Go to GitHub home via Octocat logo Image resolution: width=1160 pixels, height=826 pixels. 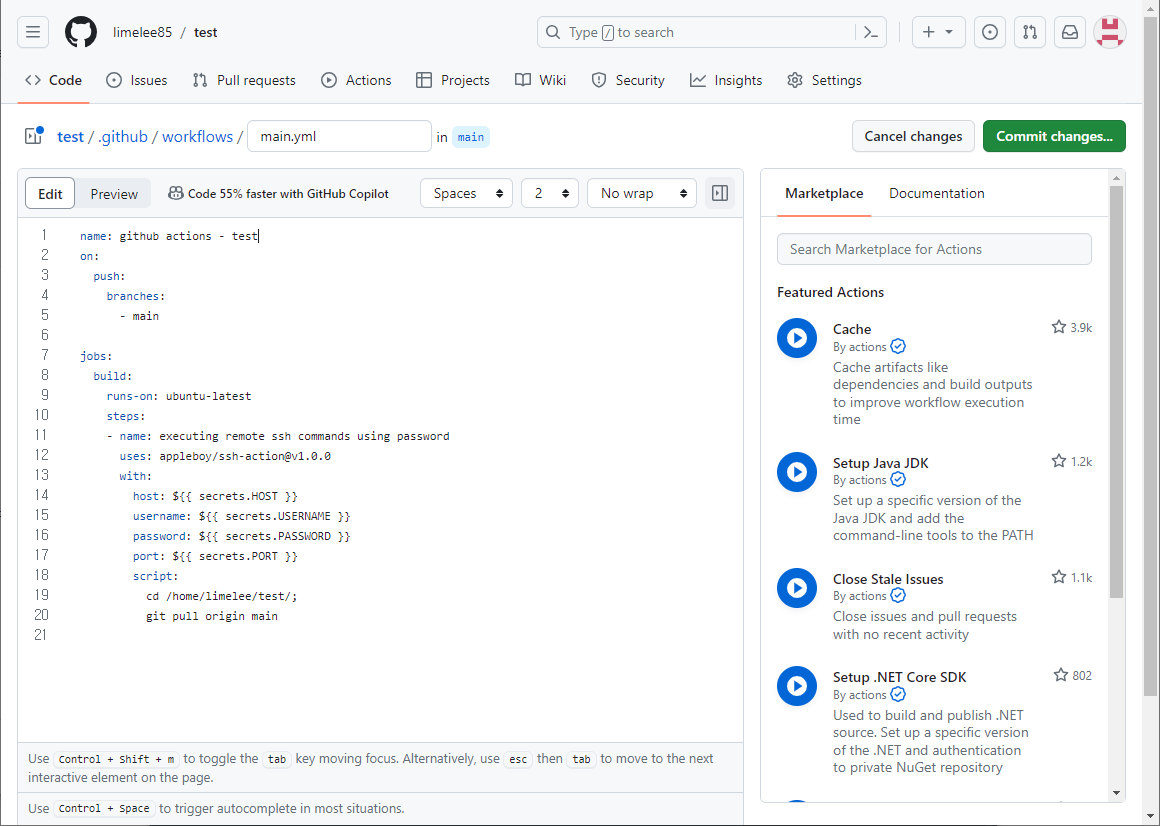[81, 33]
